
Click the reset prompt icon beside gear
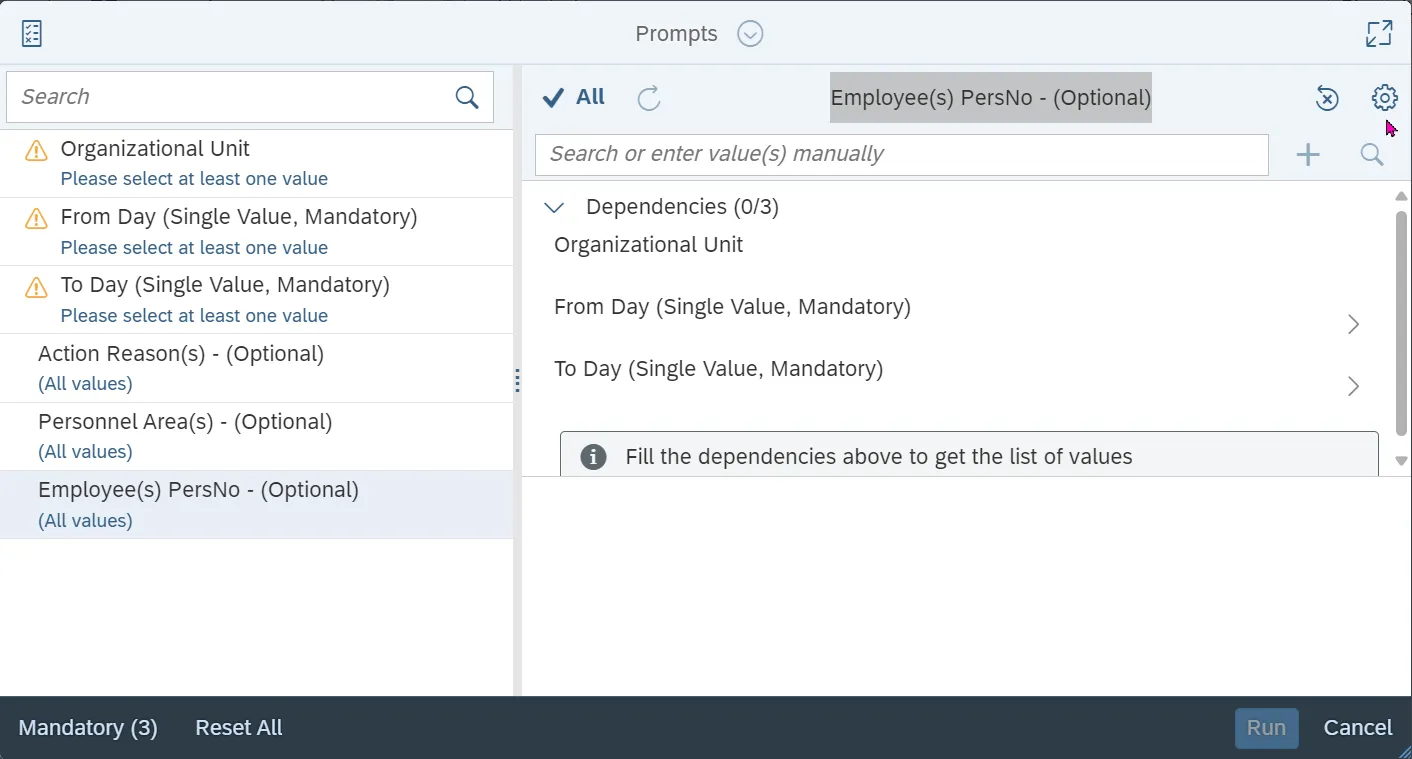1327,98
